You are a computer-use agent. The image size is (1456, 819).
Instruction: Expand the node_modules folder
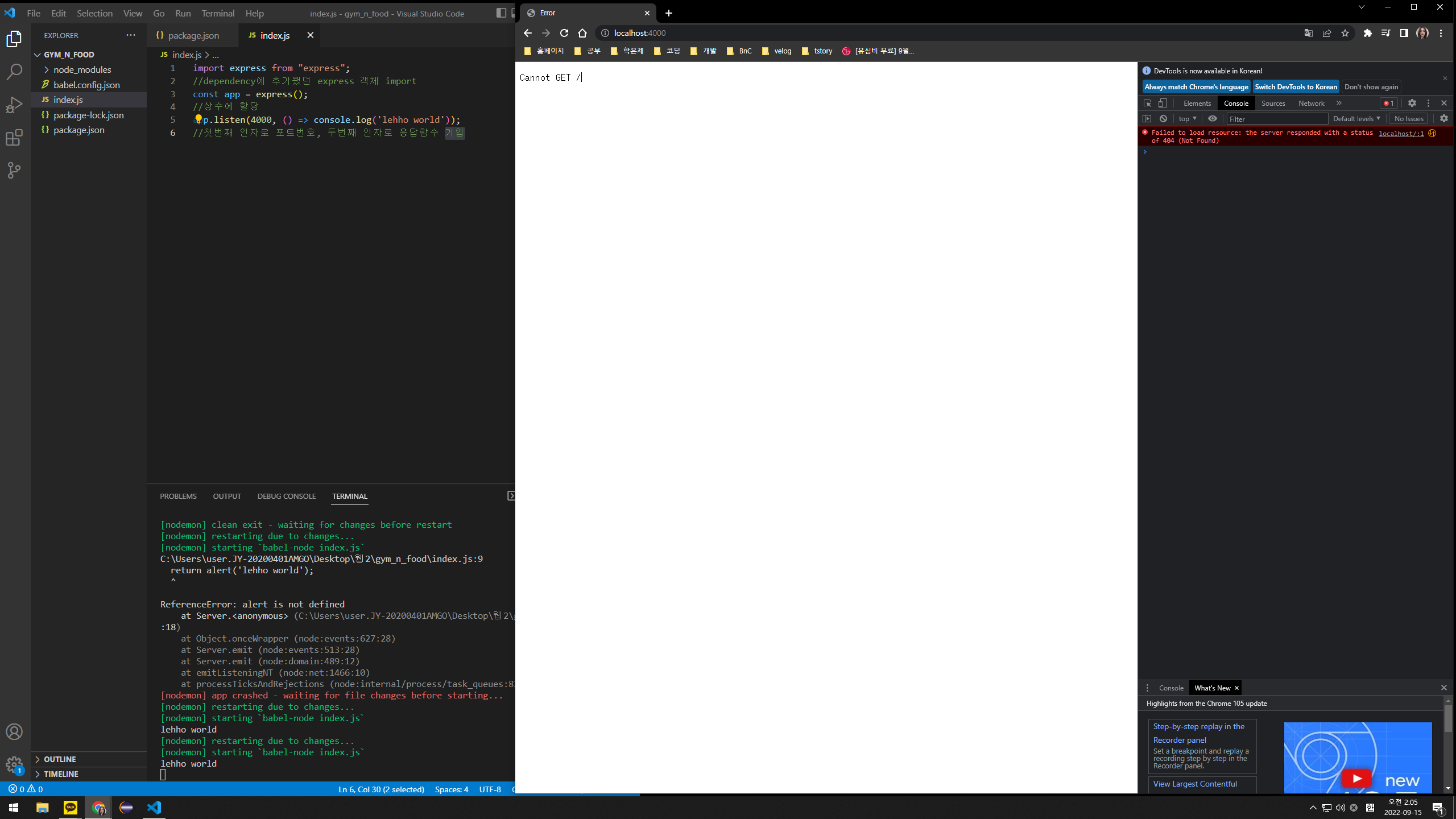(x=82, y=69)
